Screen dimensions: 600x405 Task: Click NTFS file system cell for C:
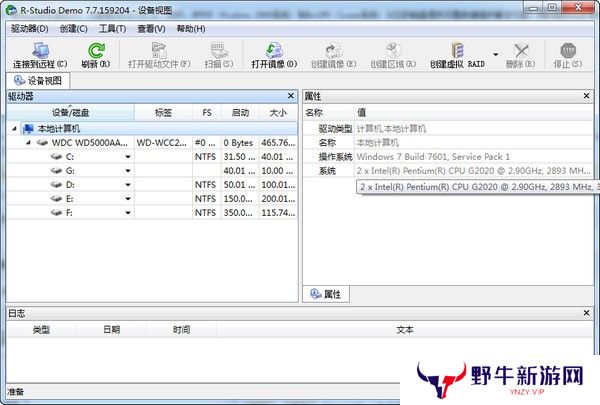205,157
